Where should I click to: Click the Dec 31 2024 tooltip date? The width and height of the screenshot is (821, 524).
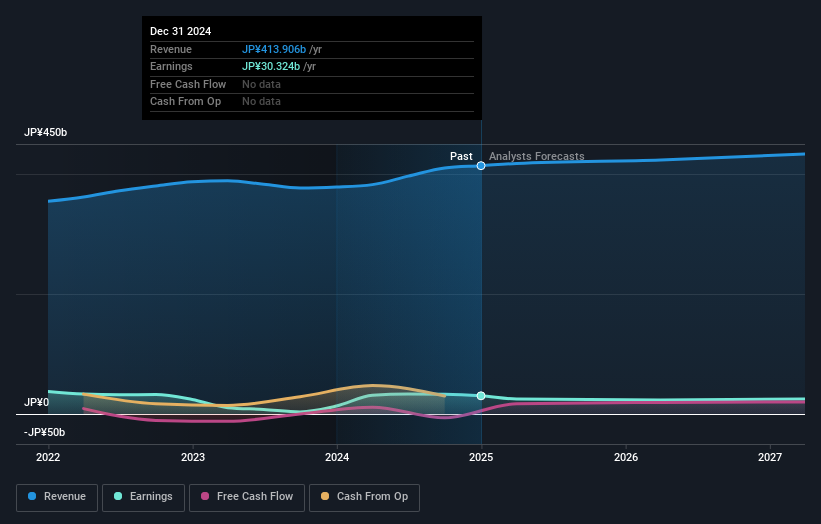pyautogui.click(x=181, y=31)
